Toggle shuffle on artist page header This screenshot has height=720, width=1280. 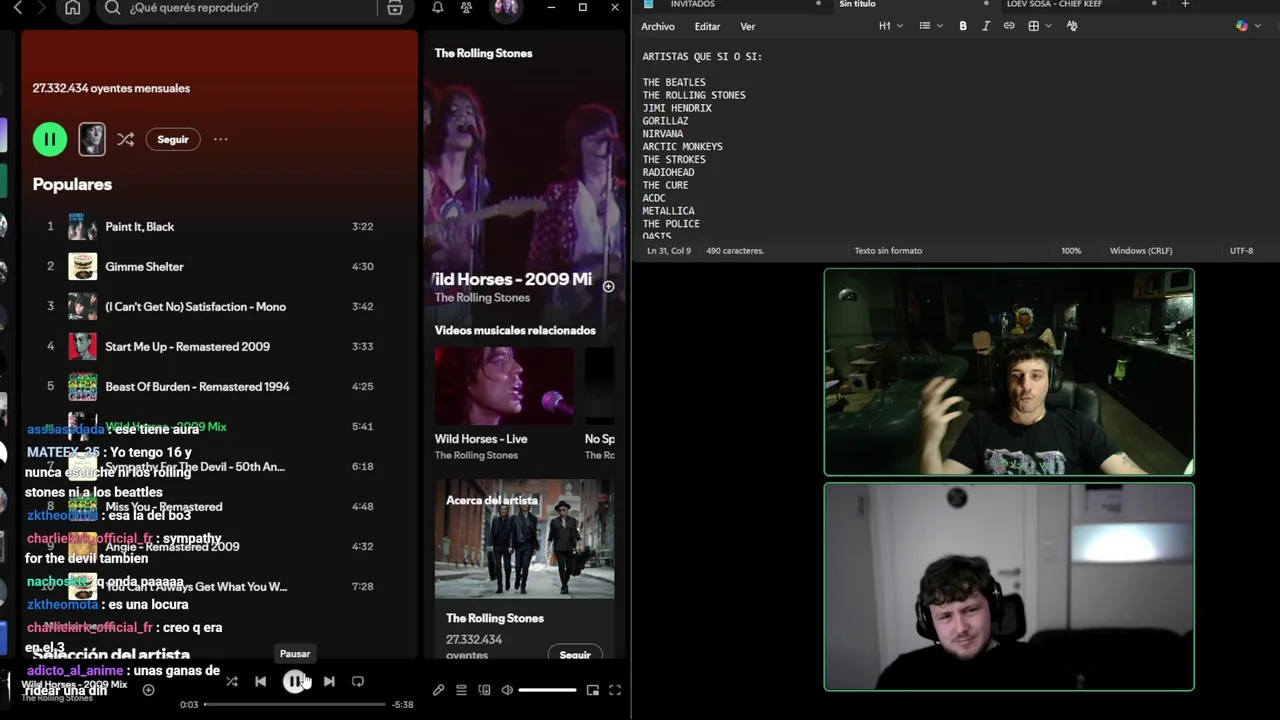125,140
